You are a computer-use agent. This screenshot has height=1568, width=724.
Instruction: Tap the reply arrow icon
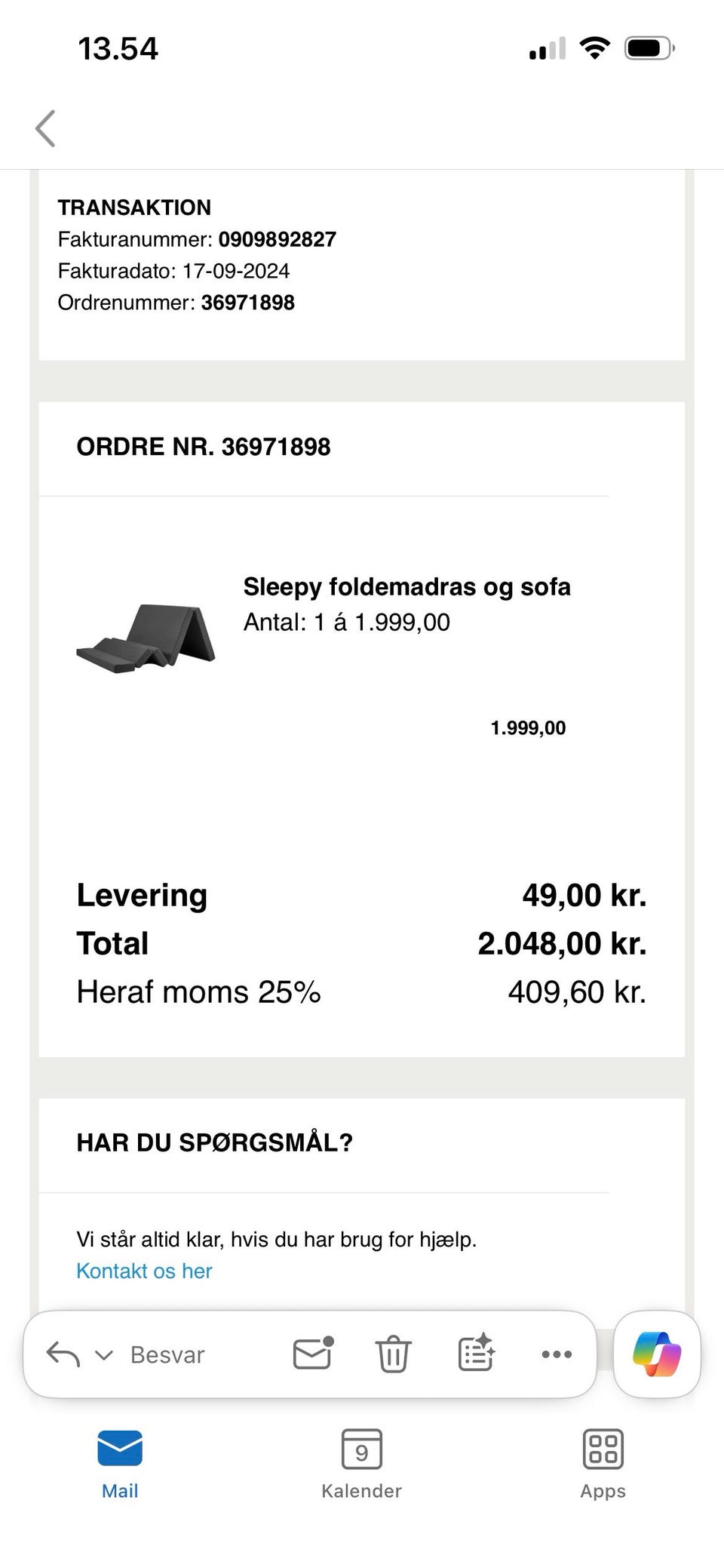click(x=63, y=1354)
